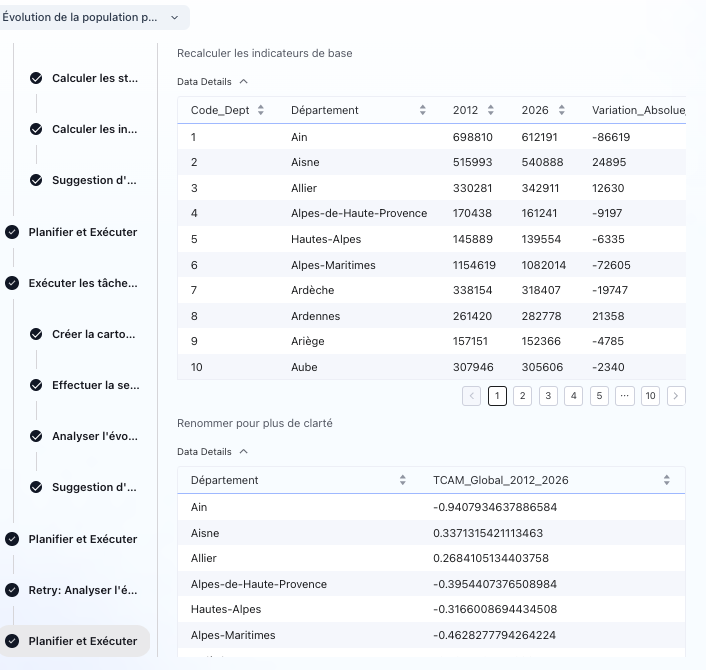
Task: Click checkmark icon beside Calculer les st… step
Action: coord(36,78)
